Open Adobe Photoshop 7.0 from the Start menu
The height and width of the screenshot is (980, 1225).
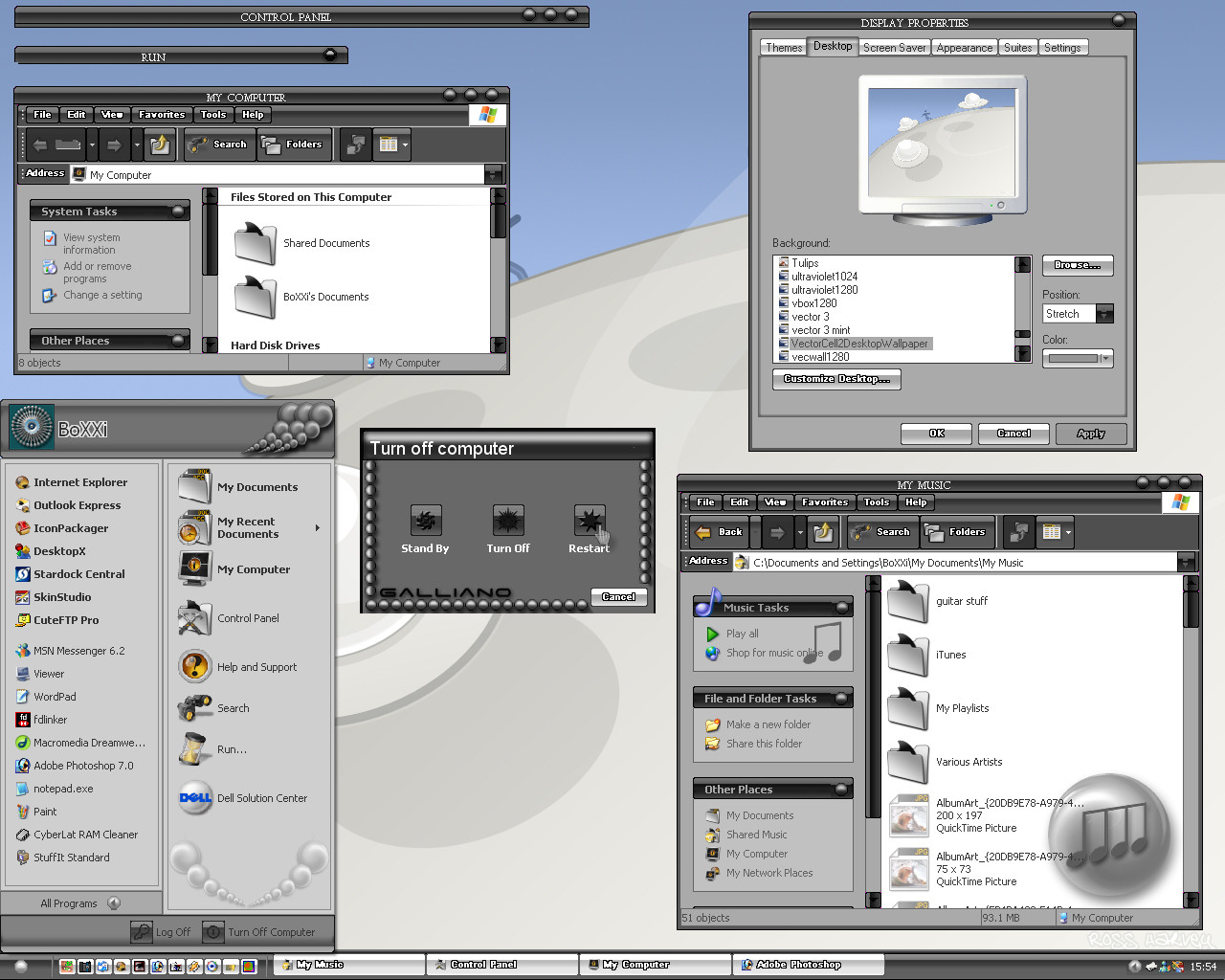pyautogui.click(x=75, y=766)
